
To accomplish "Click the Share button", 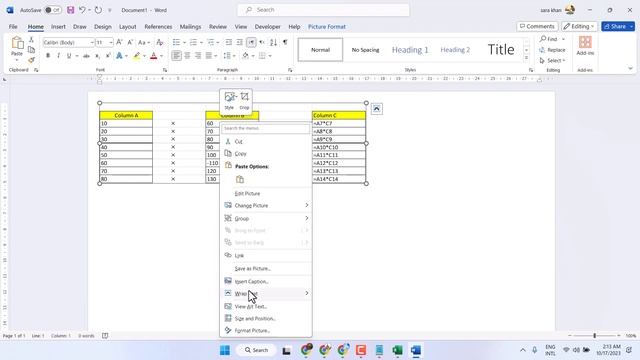I will click(616, 27).
